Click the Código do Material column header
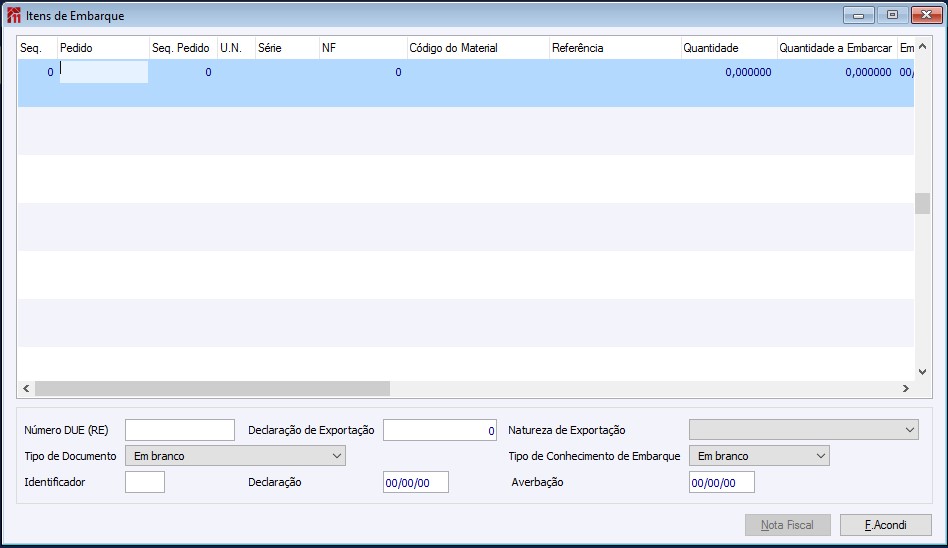Viewport: 948px width, 548px height. click(478, 48)
